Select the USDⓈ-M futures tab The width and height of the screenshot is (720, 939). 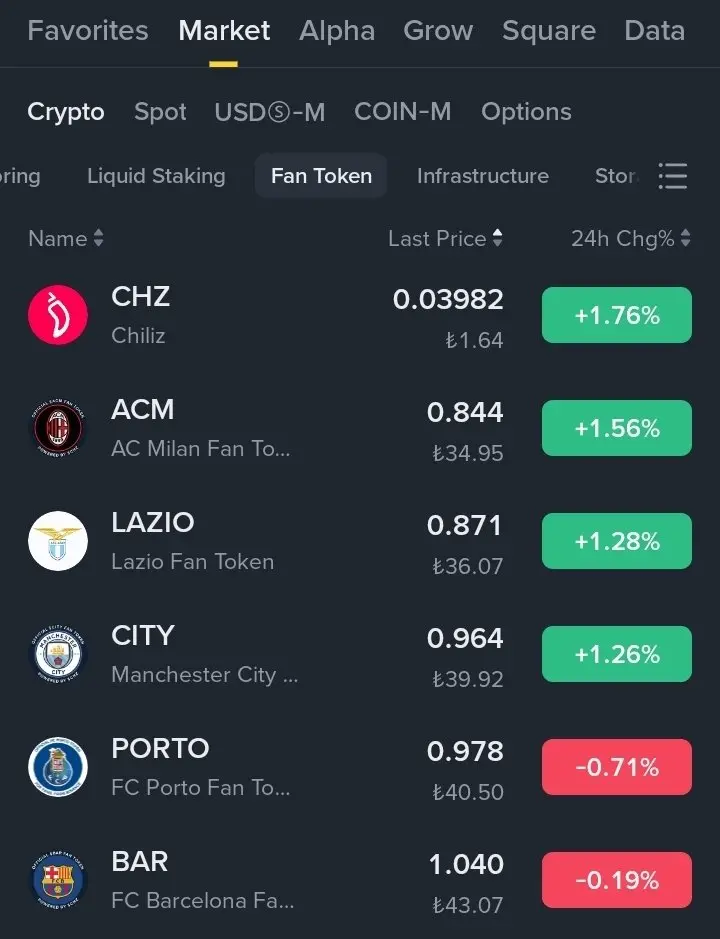(270, 112)
